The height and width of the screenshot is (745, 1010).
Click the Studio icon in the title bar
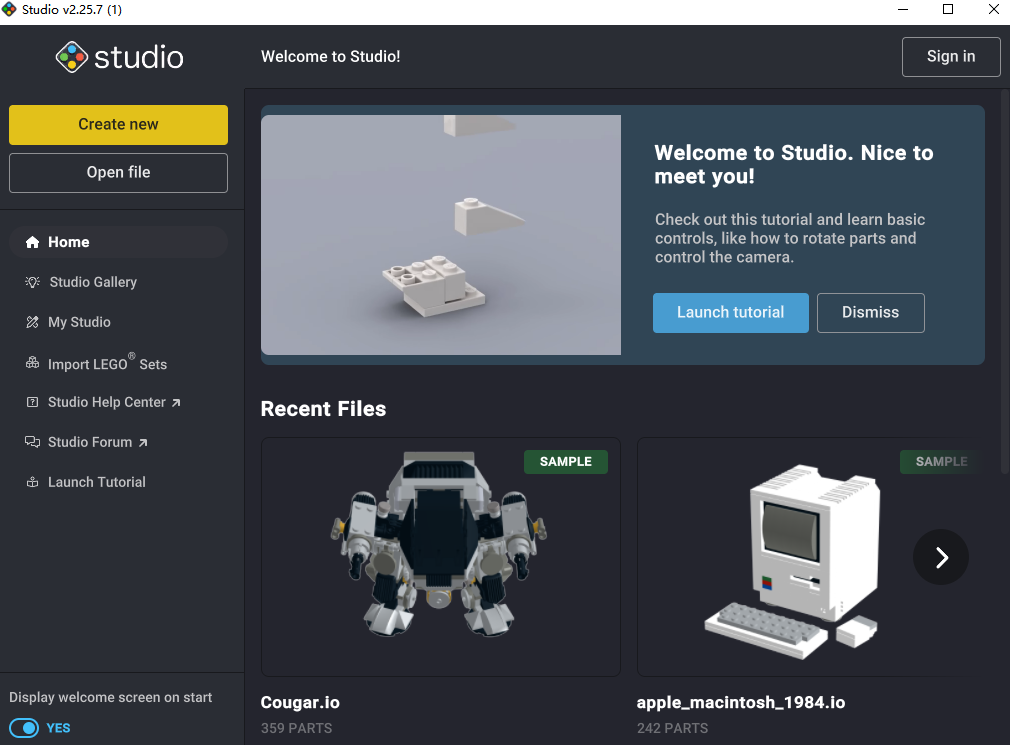point(12,9)
